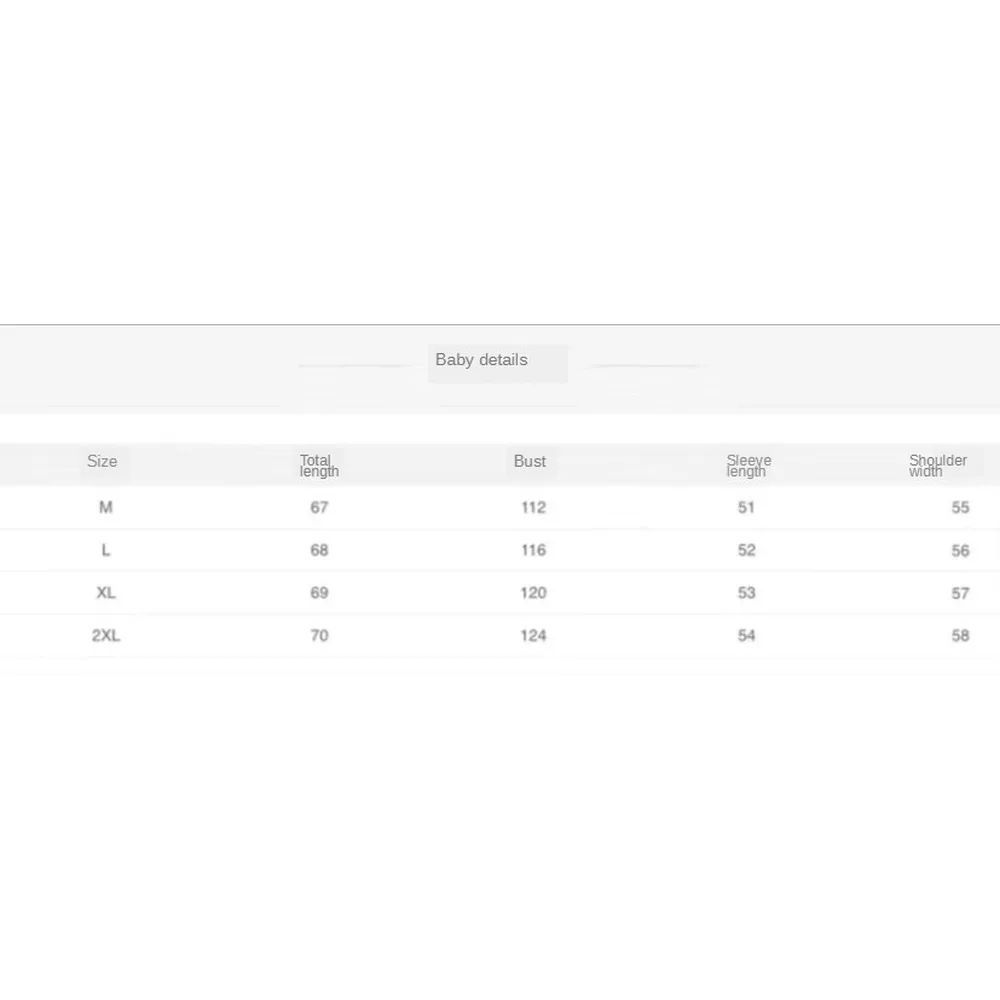The height and width of the screenshot is (1000, 1000).
Task: Select sleeve length value 51
Action: (747, 507)
